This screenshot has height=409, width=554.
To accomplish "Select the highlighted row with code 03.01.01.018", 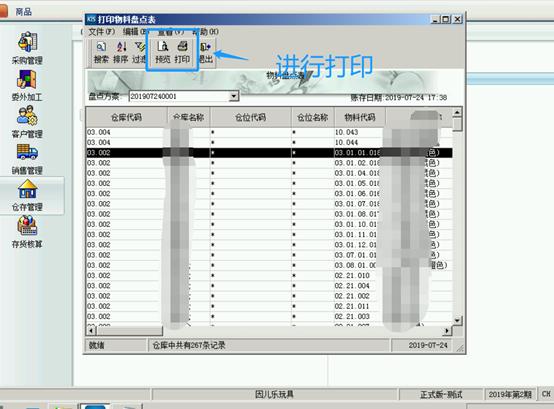I will coord(269,153).
